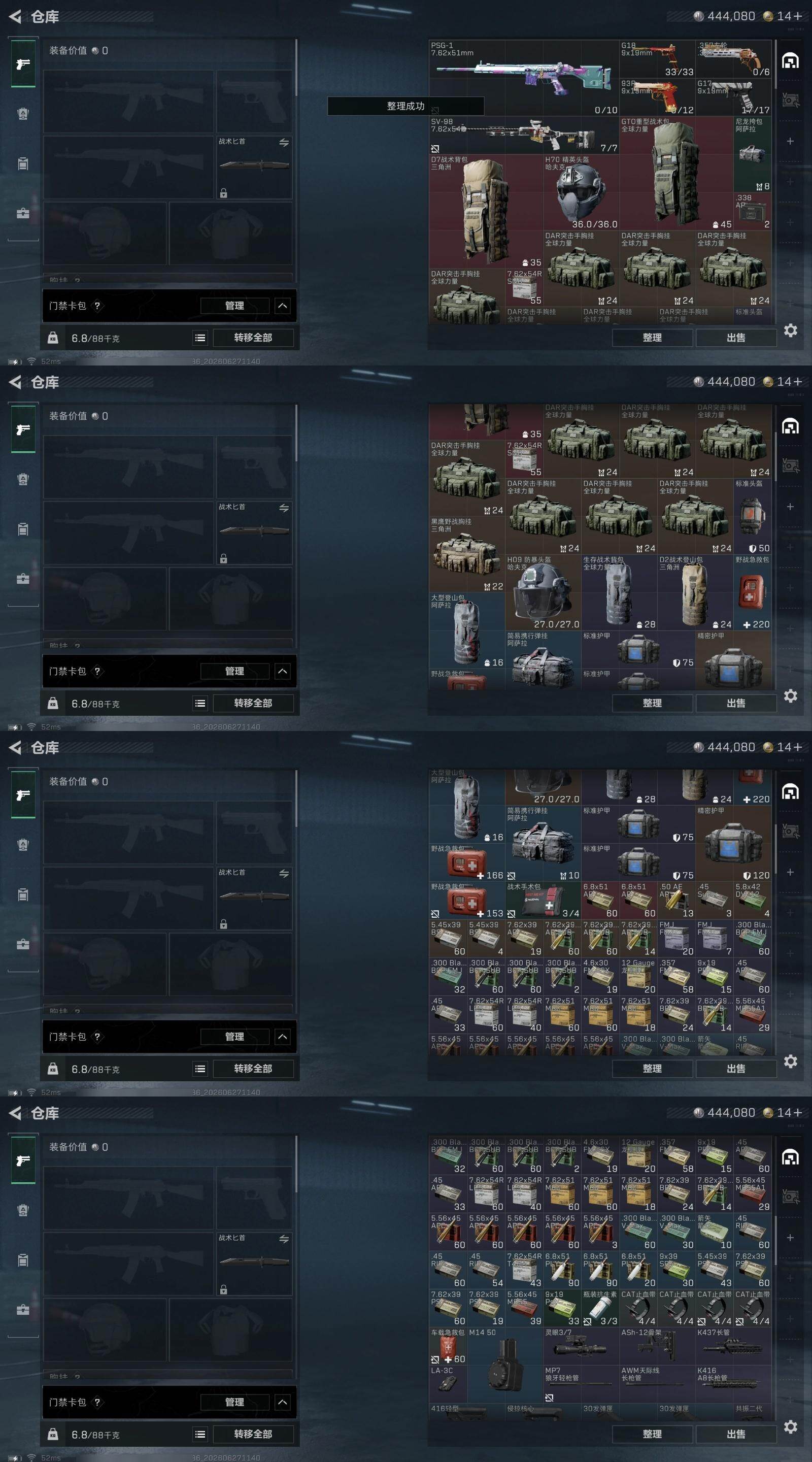Viewport: 812px width, 1462px height.
Task: Toggle 战术匕首 swap icon beside PSG-1 screenshot
Action: coord(284,143)
